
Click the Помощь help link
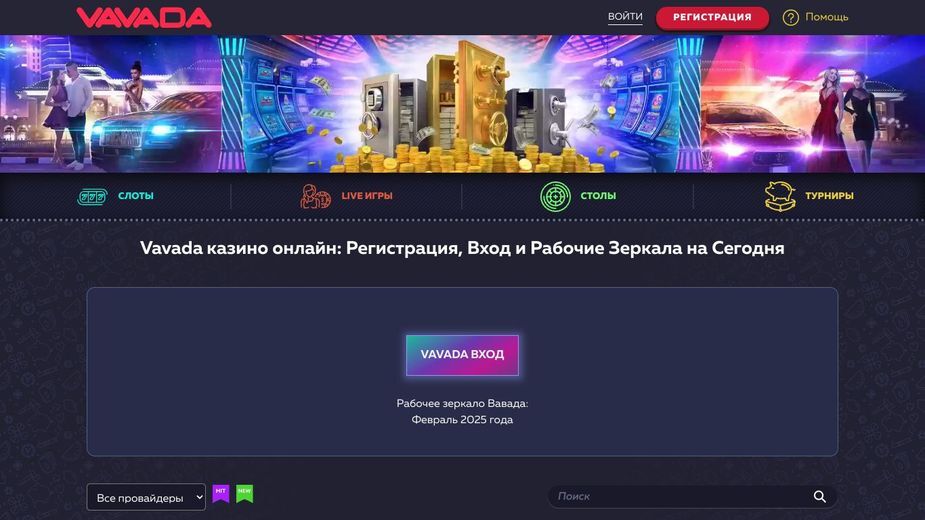coord(826,17)
